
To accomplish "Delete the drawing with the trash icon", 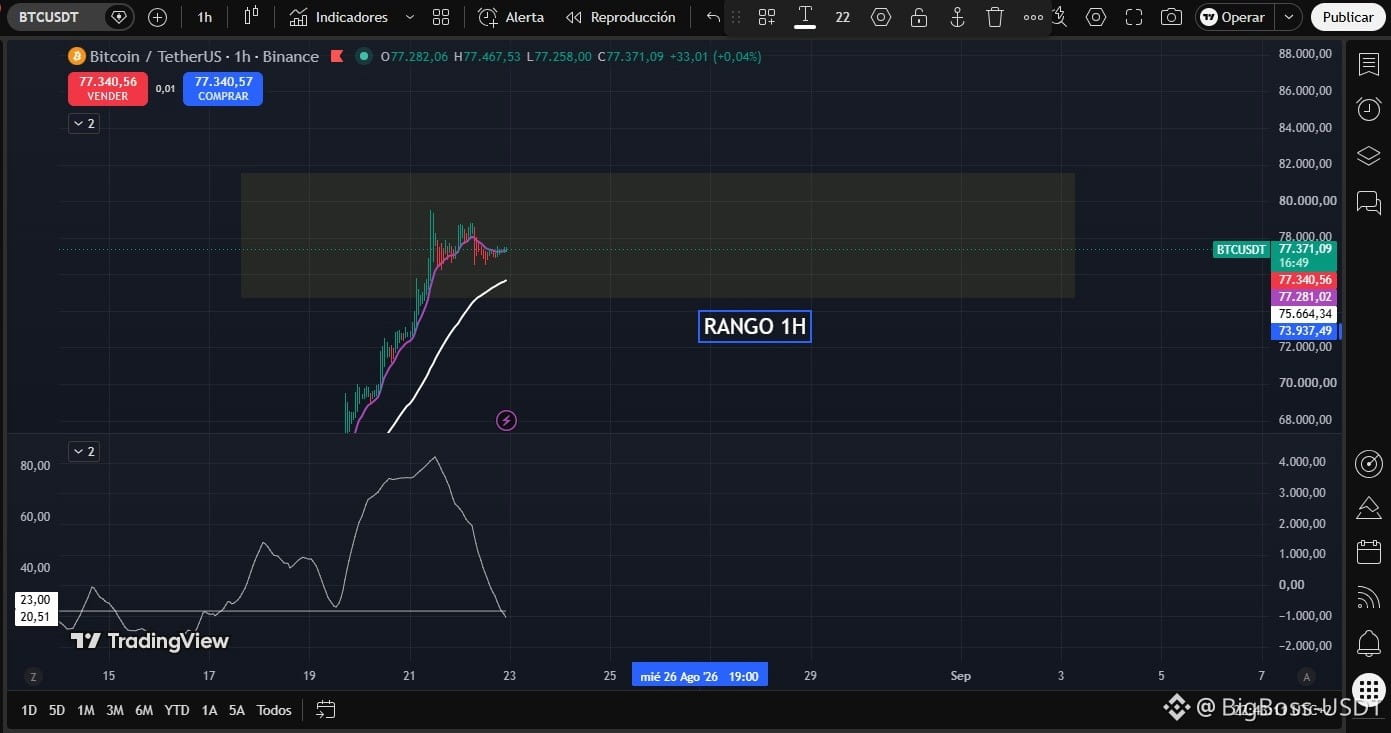I will (x=995, y=17).
